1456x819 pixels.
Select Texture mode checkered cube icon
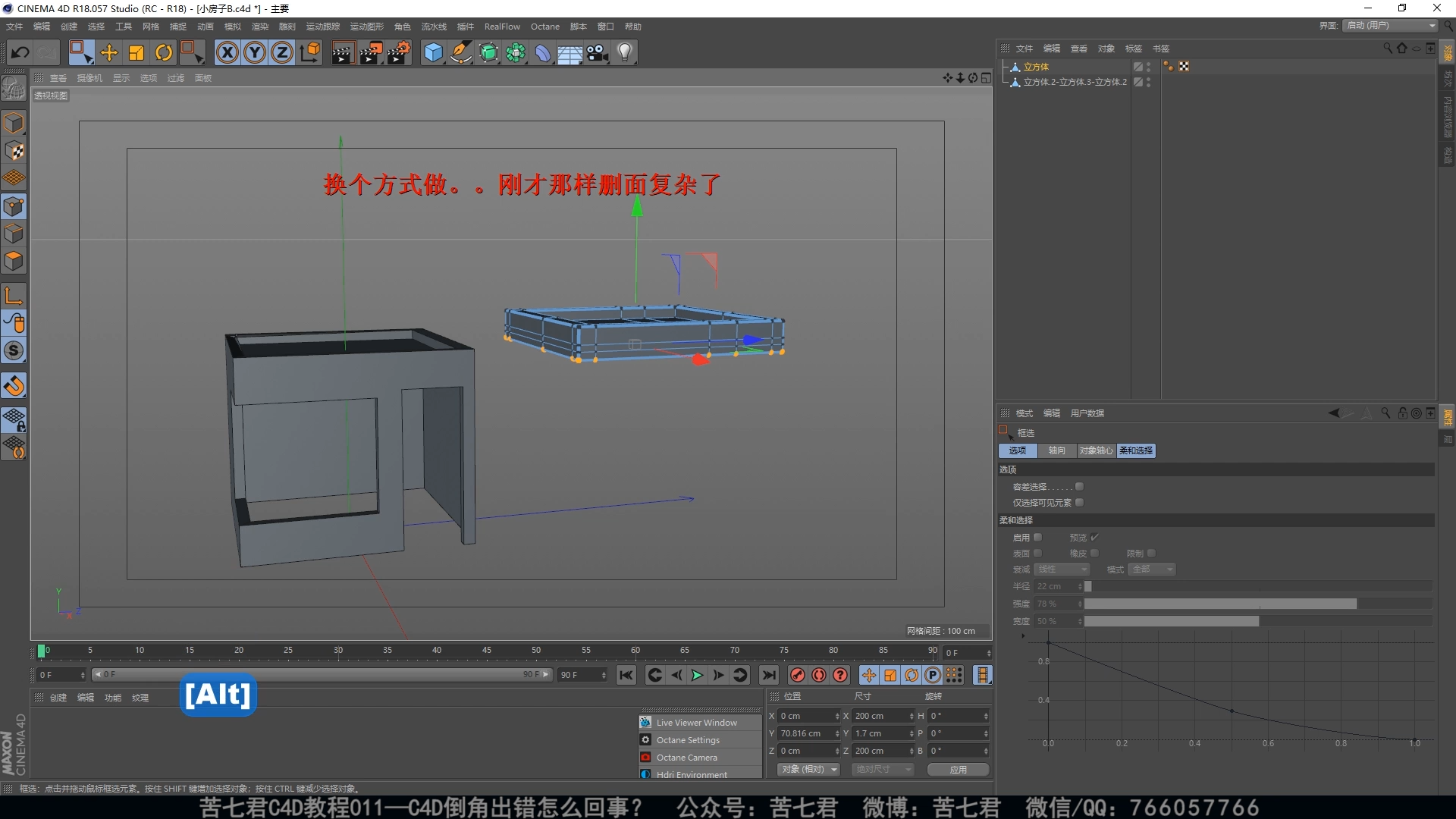14,151
